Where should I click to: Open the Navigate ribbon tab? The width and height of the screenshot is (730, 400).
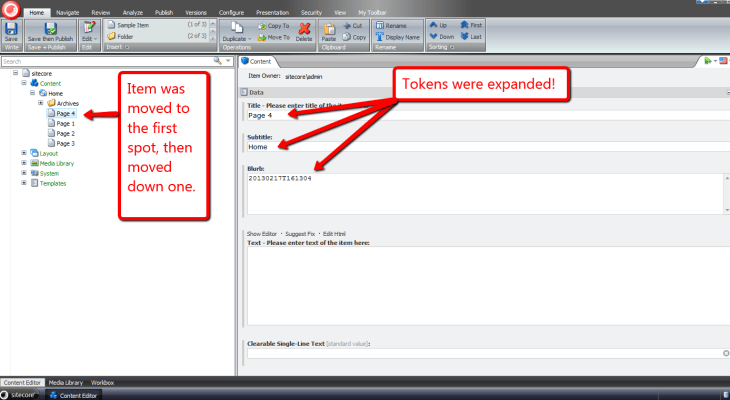pyautogui.click(x=68, y=13)
